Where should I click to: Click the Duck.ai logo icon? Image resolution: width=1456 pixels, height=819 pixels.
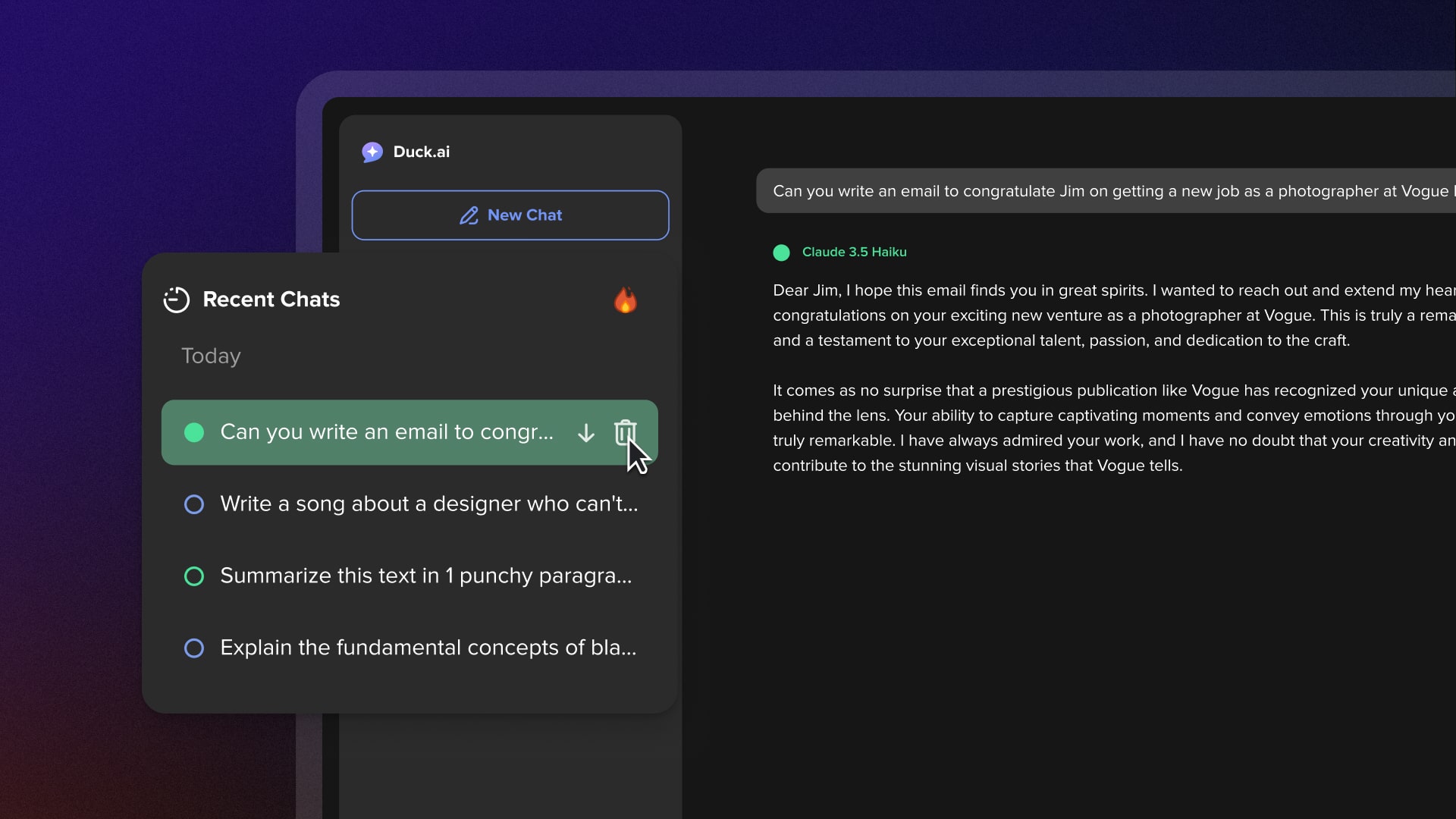click(x=372, y=152)
